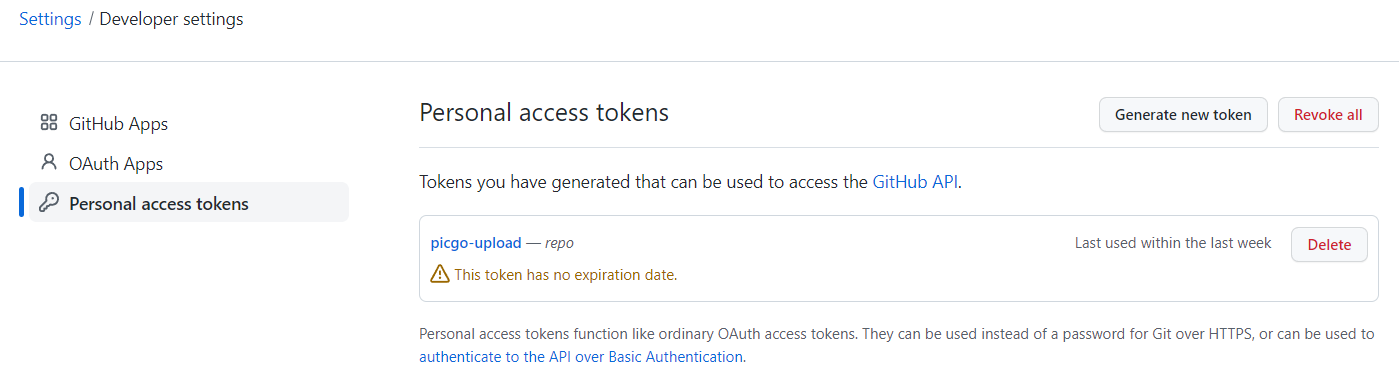1399x372 pixels.
Task: Click the Tokens you have generated description text
Action: click(x=690, y=182)
